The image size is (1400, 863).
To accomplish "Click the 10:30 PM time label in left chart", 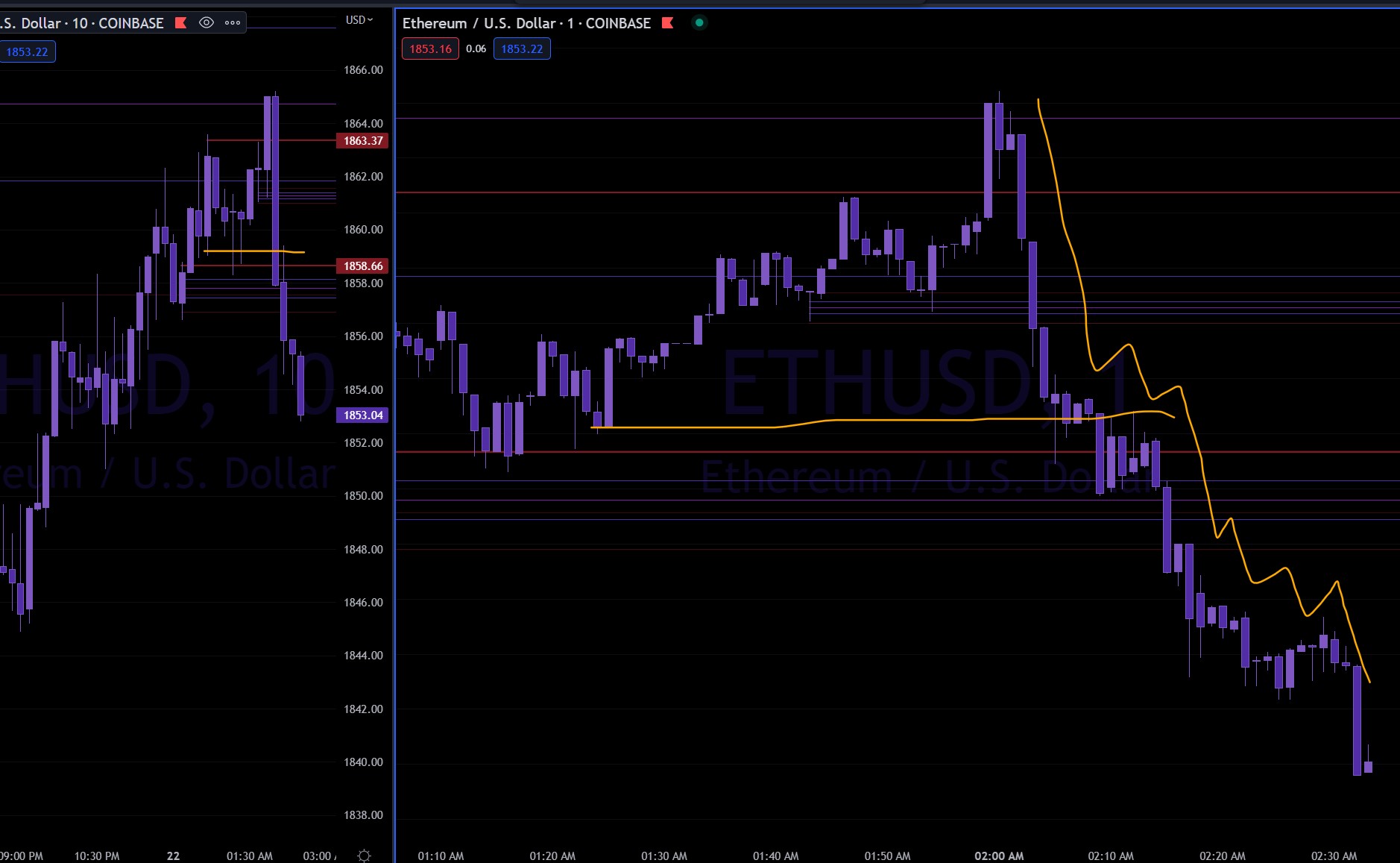I will 97,856.
